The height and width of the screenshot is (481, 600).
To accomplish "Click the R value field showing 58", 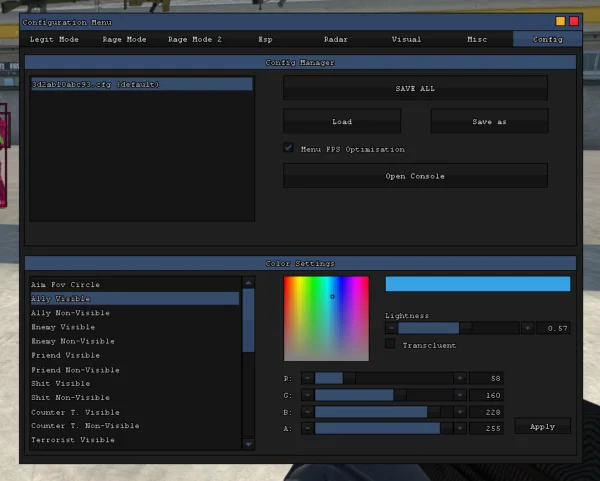I will pyautogui.click(x=486, y=378).
